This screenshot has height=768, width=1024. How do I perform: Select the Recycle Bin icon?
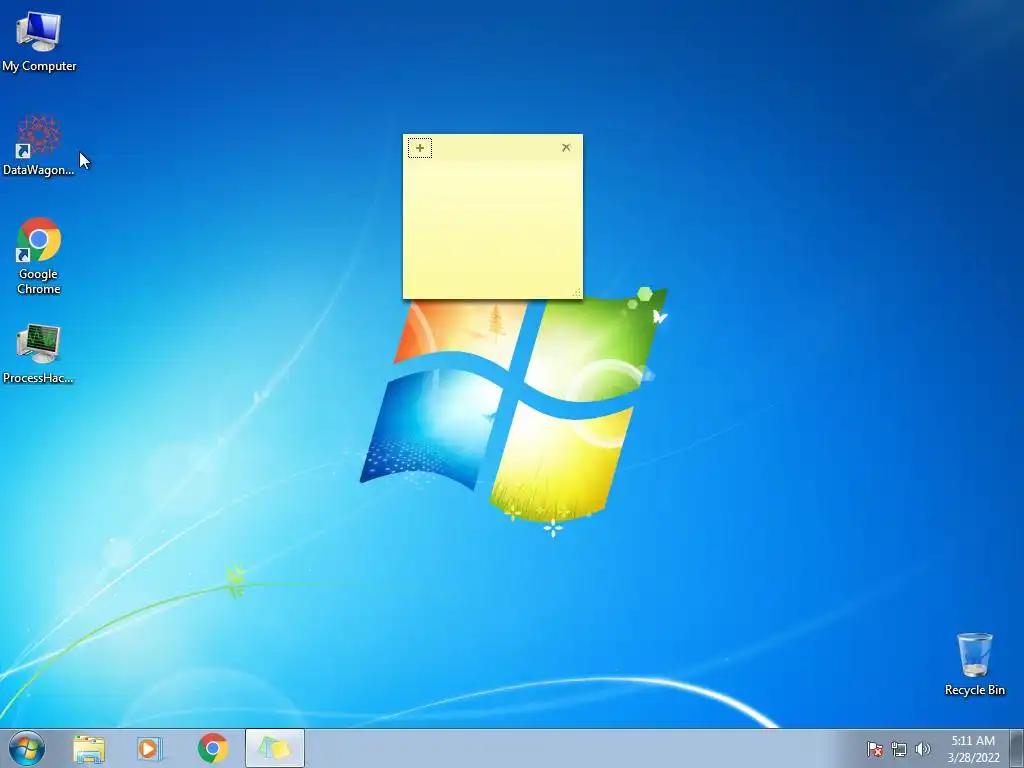click(974, 664)
